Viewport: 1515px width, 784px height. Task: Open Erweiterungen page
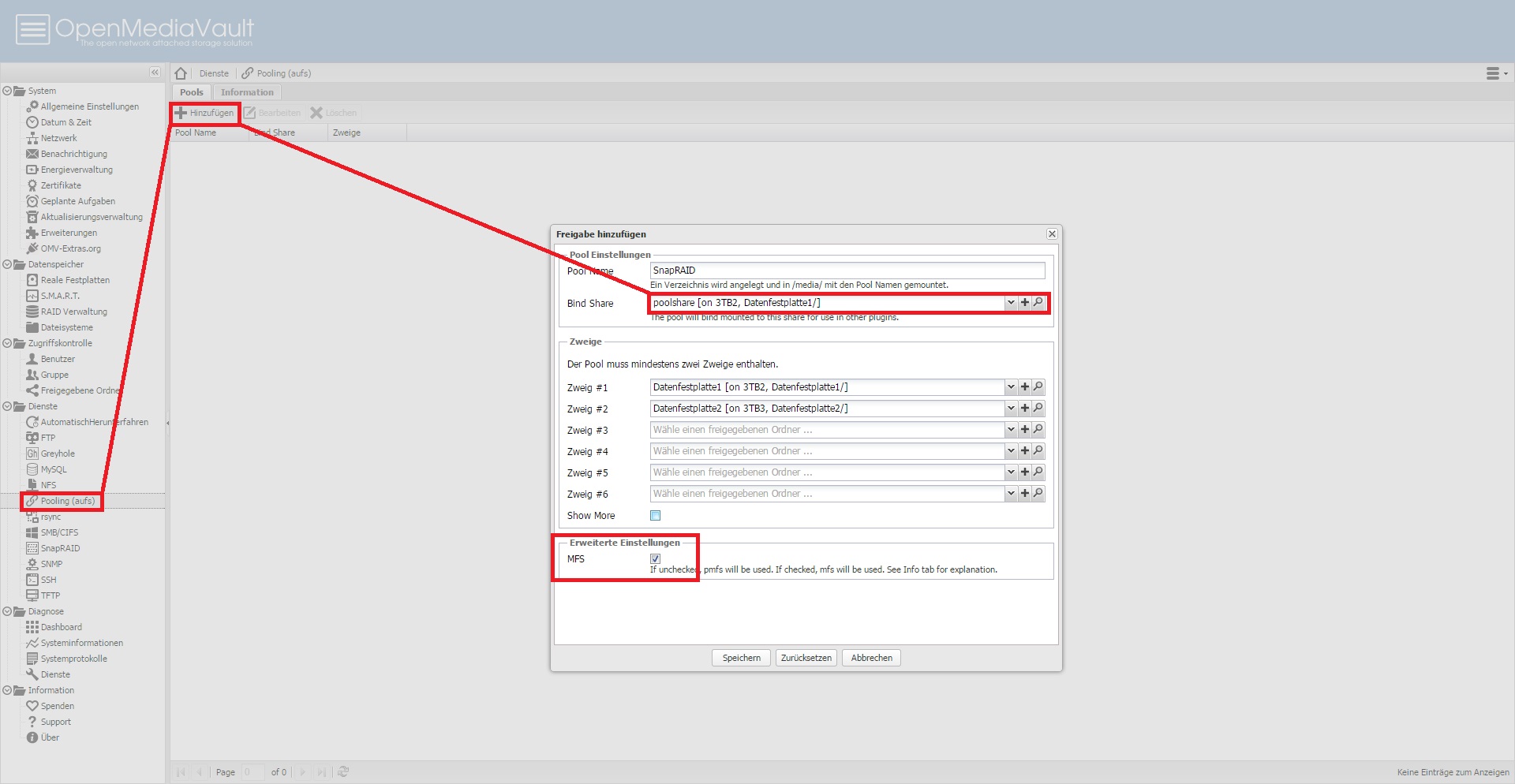[69, 233]
